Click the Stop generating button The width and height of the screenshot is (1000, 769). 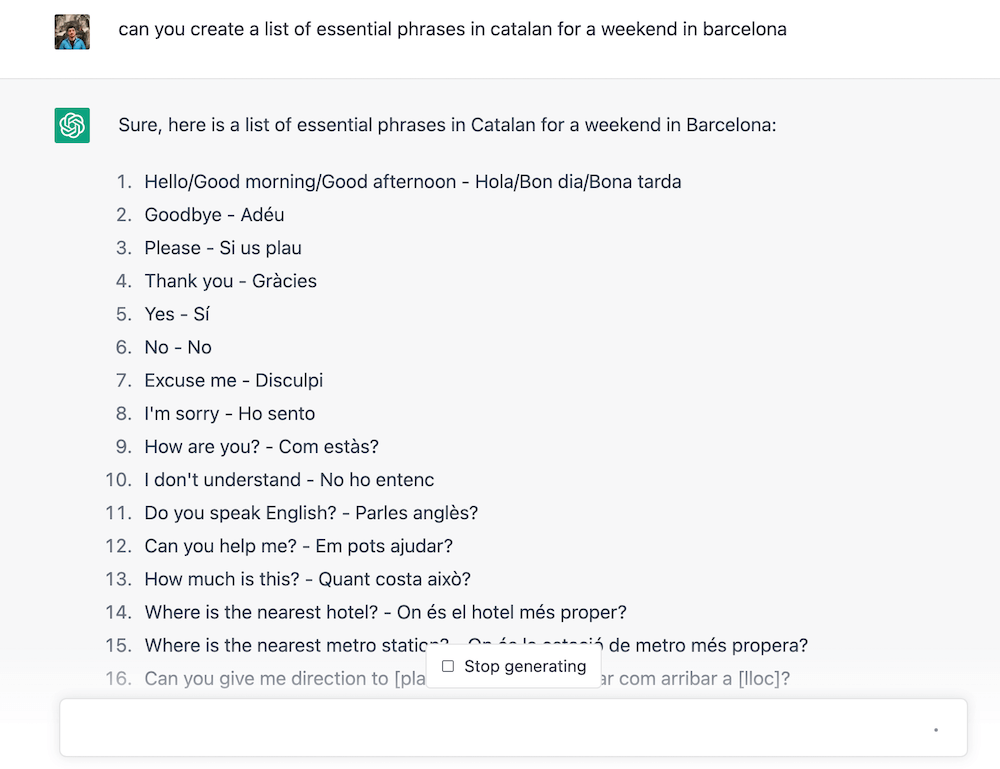tap(514, 666)
